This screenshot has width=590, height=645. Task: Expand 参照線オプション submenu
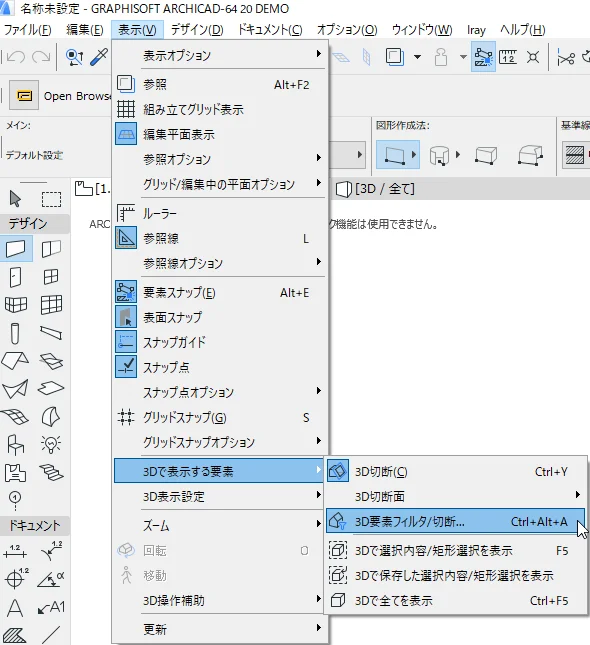coord(219,263)
